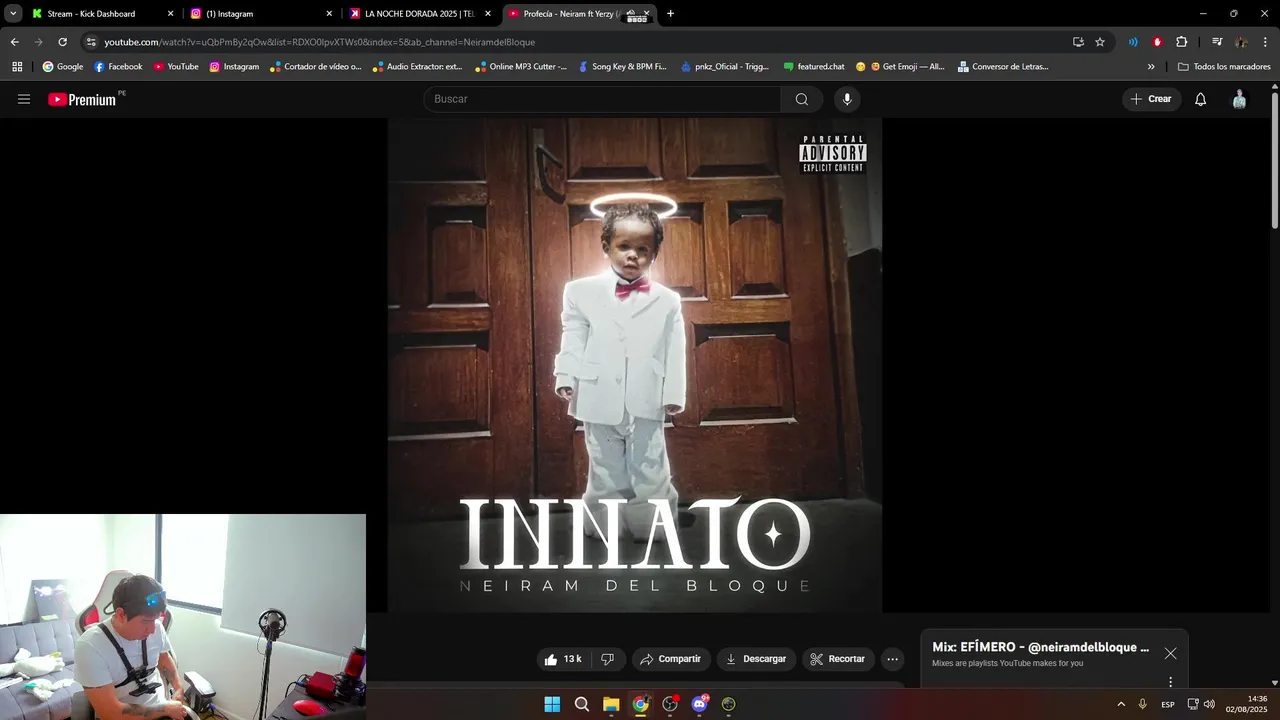Like the video with thumbs-up
1280x720 pixels.
tap(561, 659)
